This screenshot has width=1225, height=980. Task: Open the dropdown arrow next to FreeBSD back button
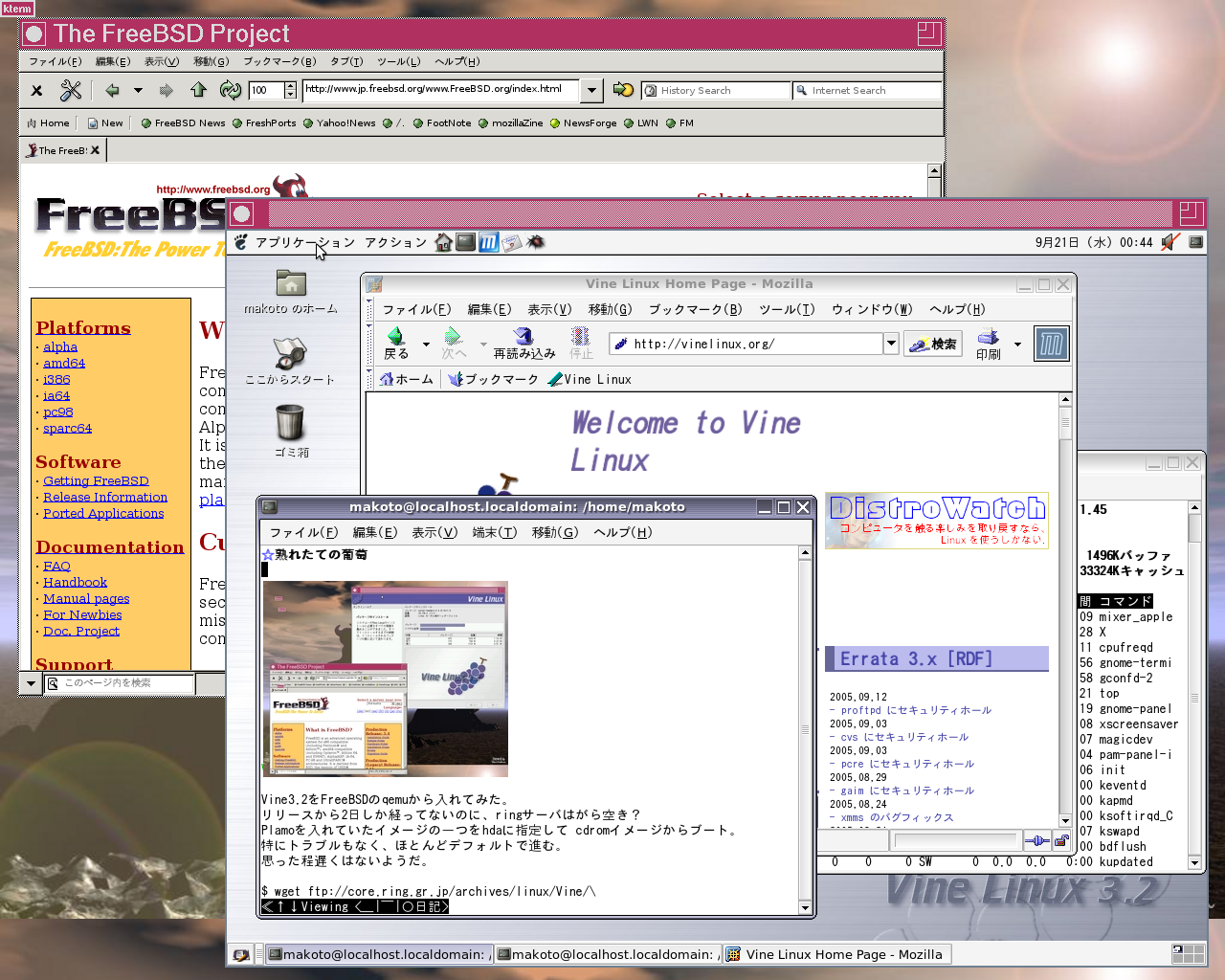(x=138, y=91)
